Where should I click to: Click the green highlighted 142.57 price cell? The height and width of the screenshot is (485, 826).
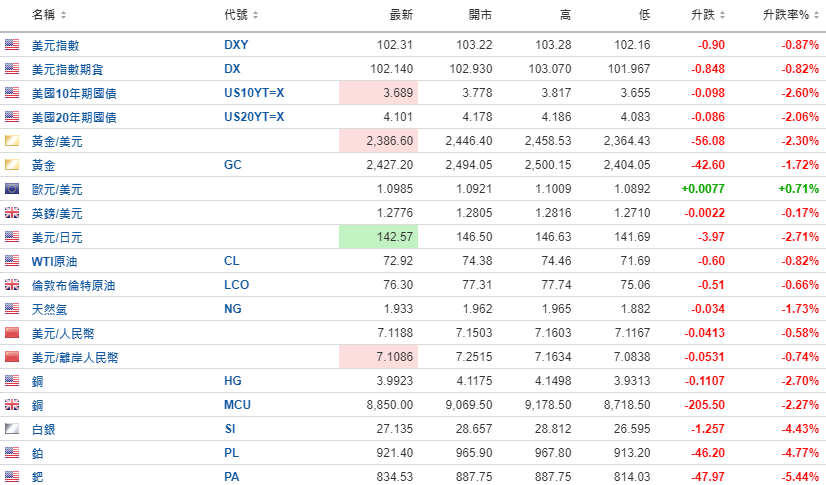point(378,237)
